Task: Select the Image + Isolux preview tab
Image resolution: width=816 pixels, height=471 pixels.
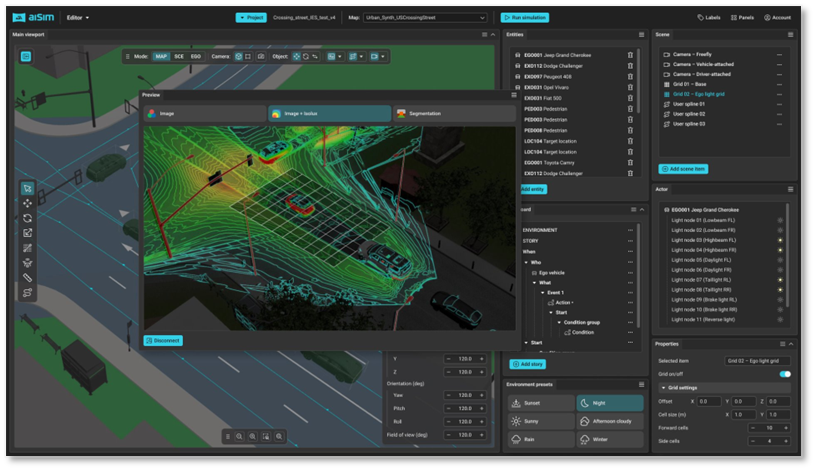Action: 329,113
